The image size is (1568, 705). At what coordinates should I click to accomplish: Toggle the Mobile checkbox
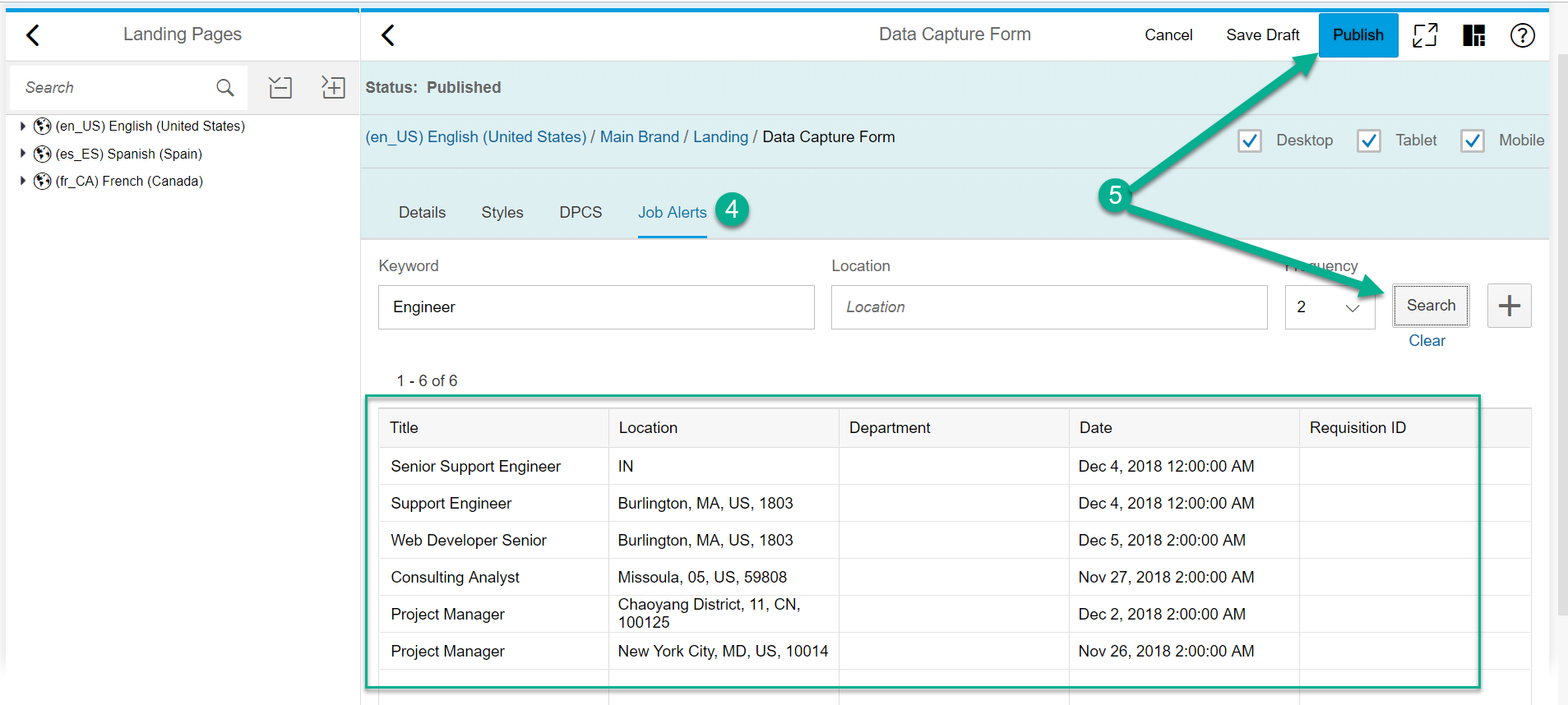click(x=1473, y=141)
